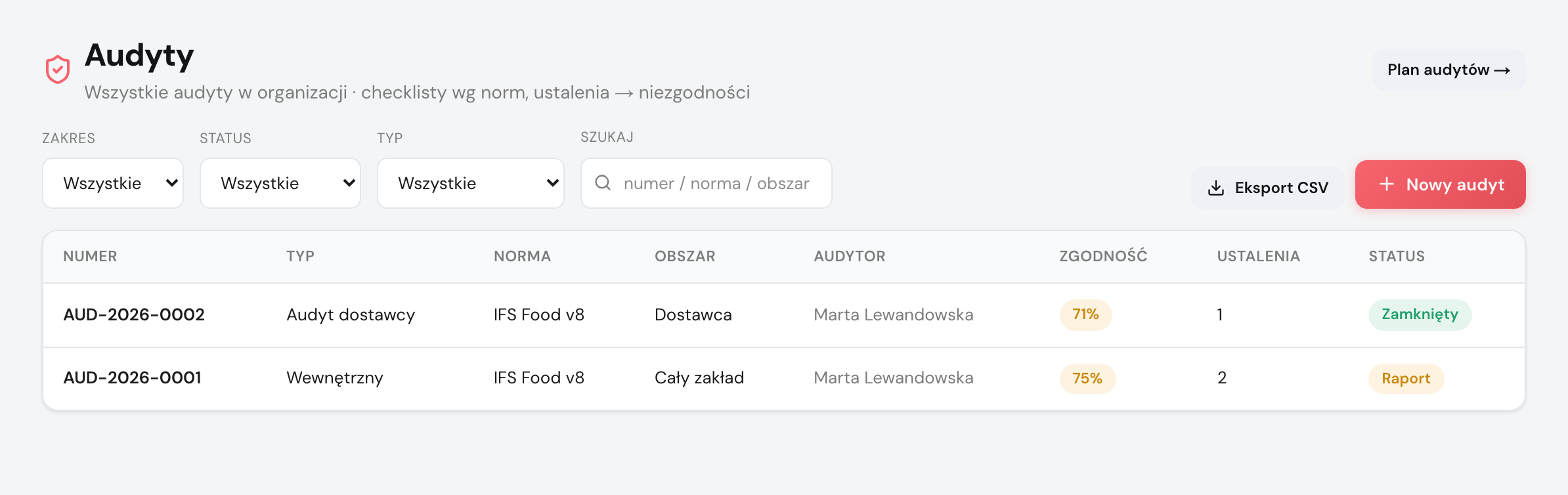Click the ZGODNOŚĆ column header
The image size is (1568, 495).
(x=1103, y=255)
